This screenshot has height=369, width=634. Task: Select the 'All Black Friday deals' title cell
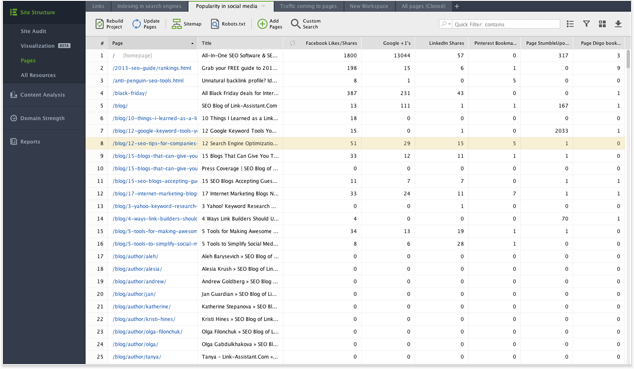pyautogui.click(x=240, y=93)
